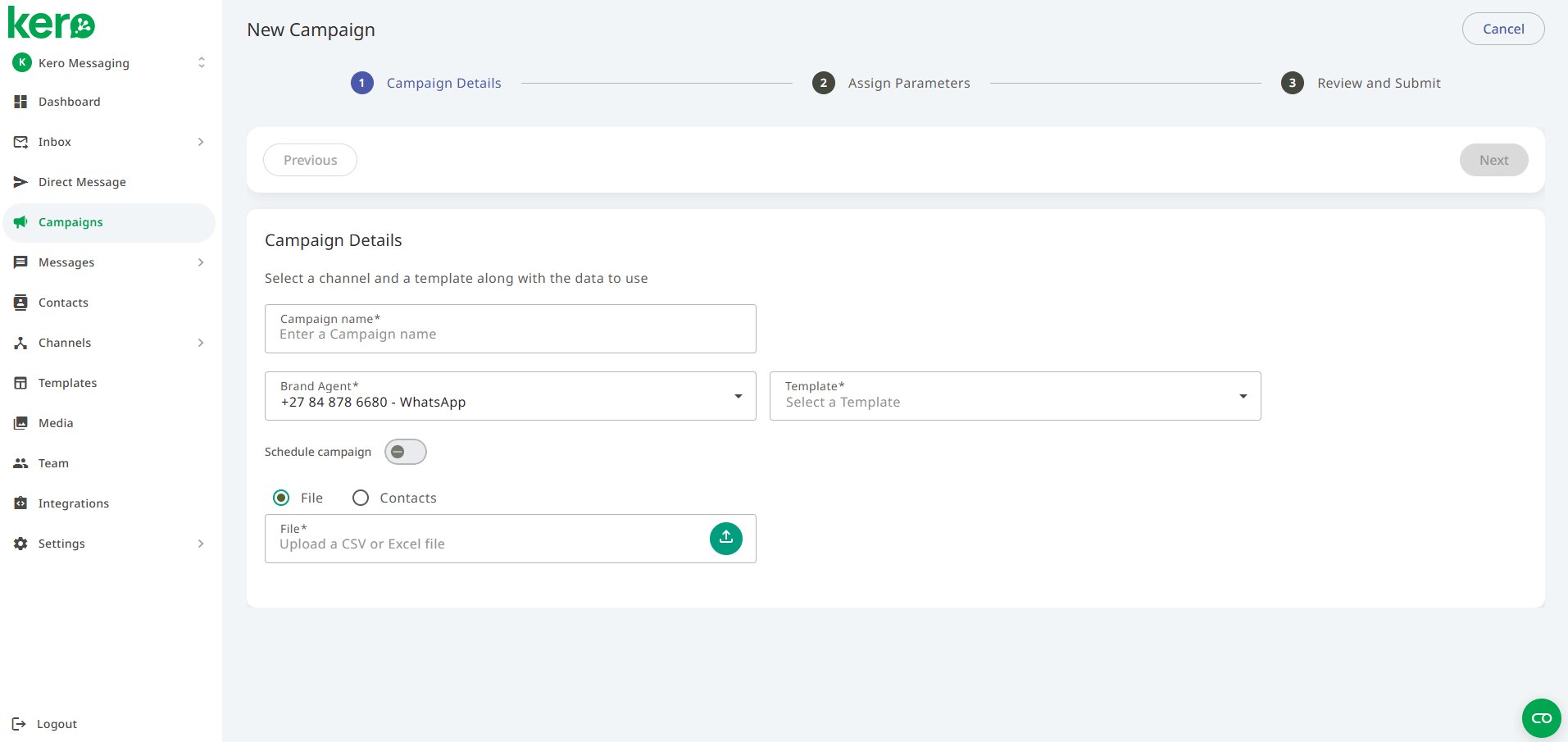
Task: Go to Dashboard menu item
Action: pos(109,102)
